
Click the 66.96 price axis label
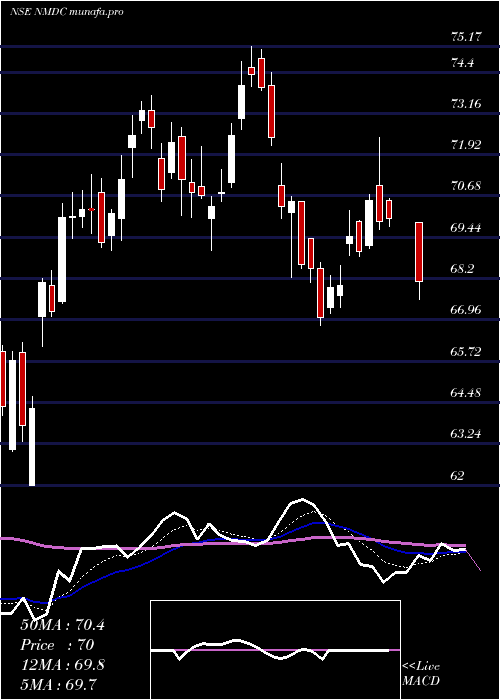point(466,310)
